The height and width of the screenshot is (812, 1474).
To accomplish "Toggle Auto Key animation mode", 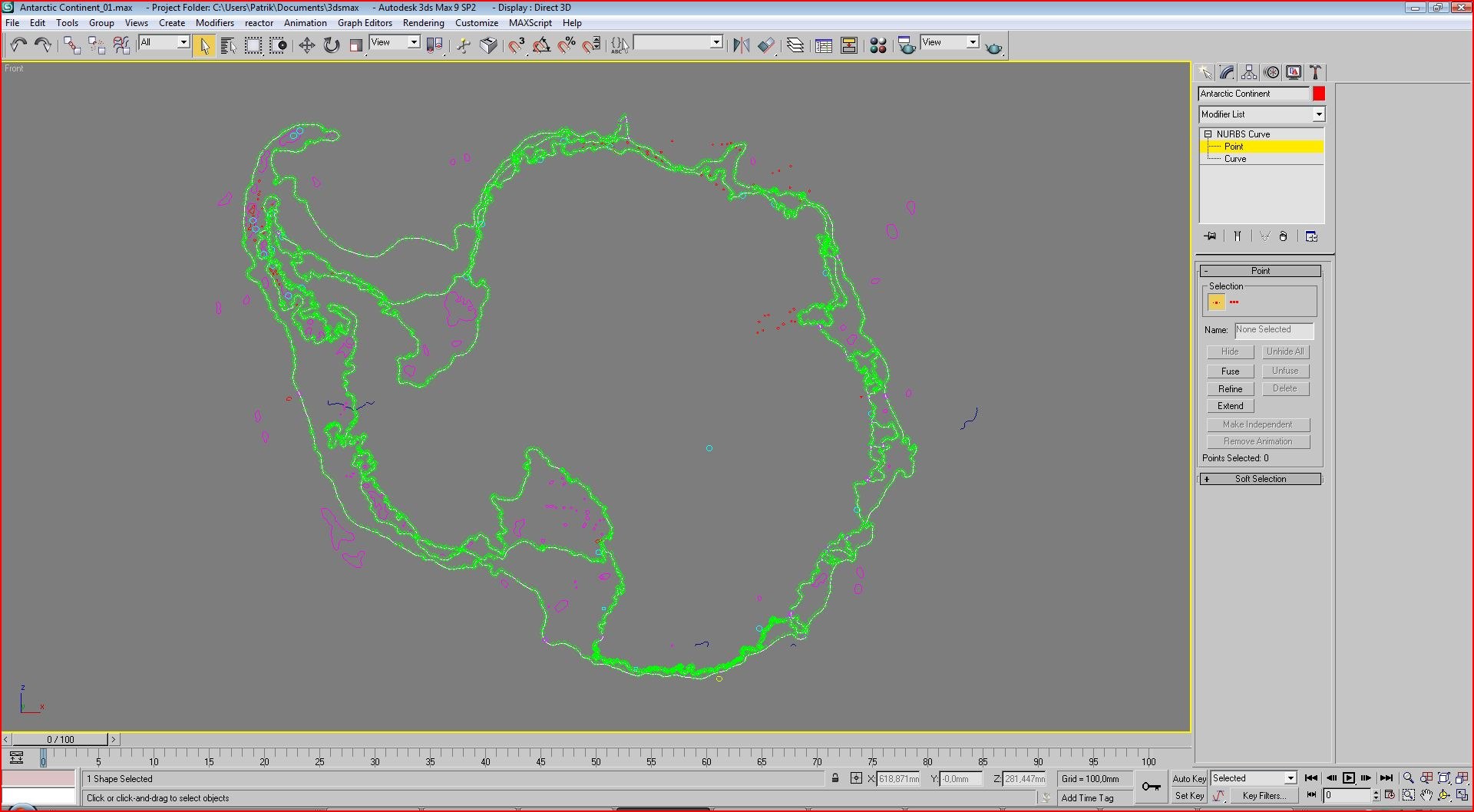I will (x=1189, y=778).
